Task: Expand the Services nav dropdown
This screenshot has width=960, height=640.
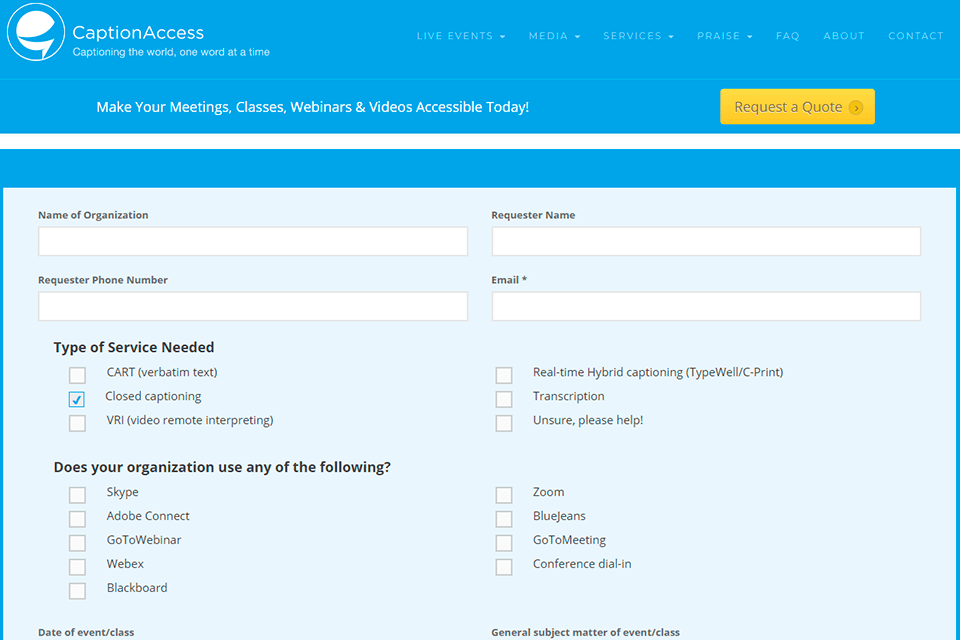Action: [638, 36]
